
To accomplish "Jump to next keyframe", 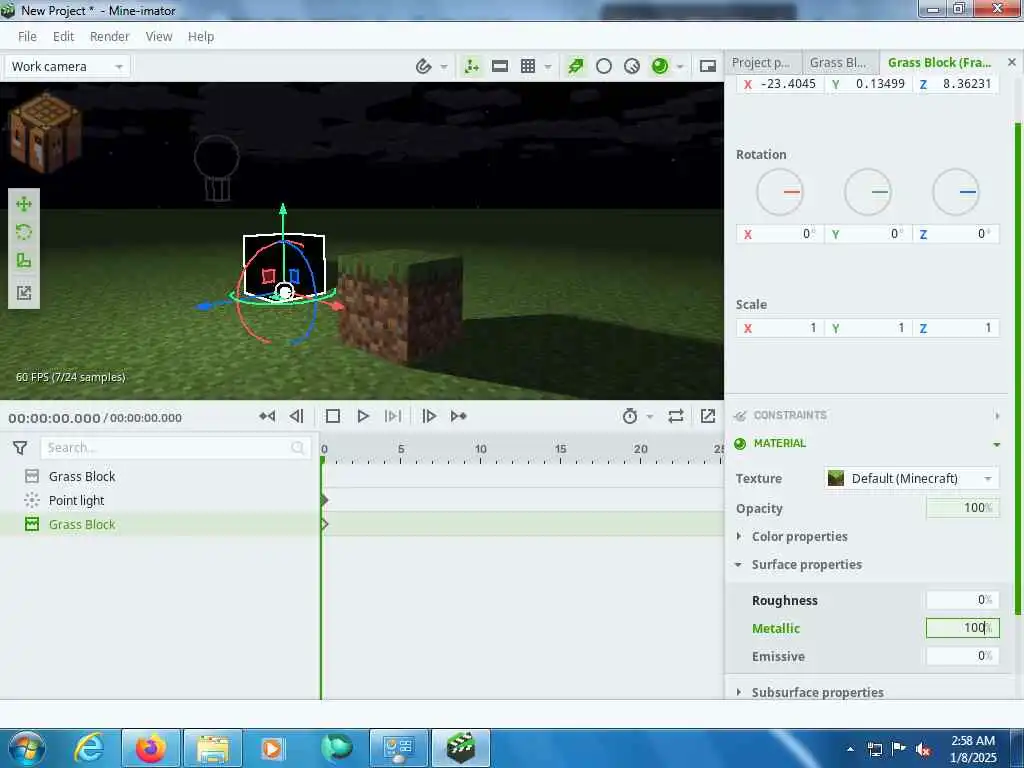I will point(458,416).
